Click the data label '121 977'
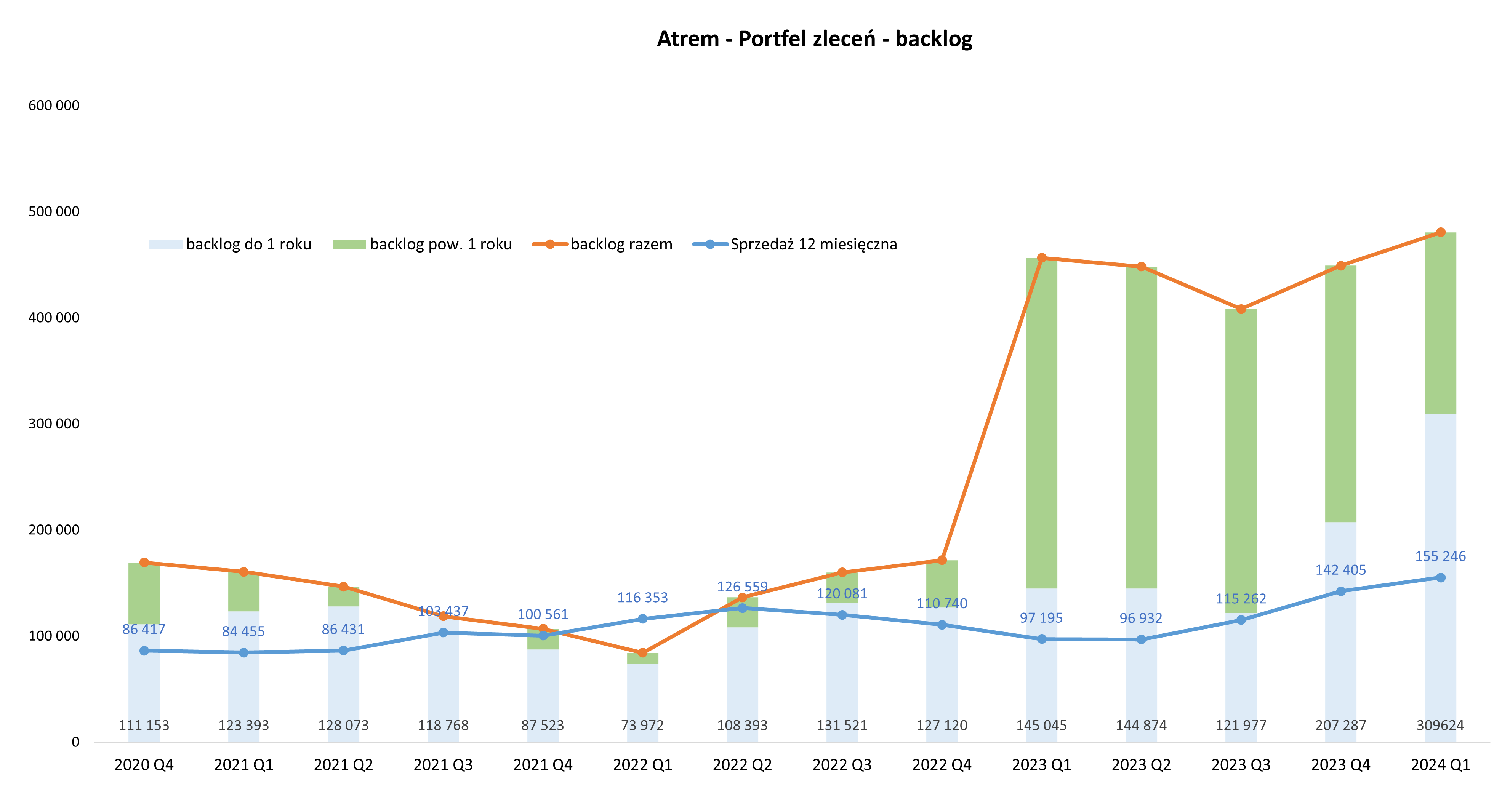This screenshot has height=812, width=1502. point(1241,726)
